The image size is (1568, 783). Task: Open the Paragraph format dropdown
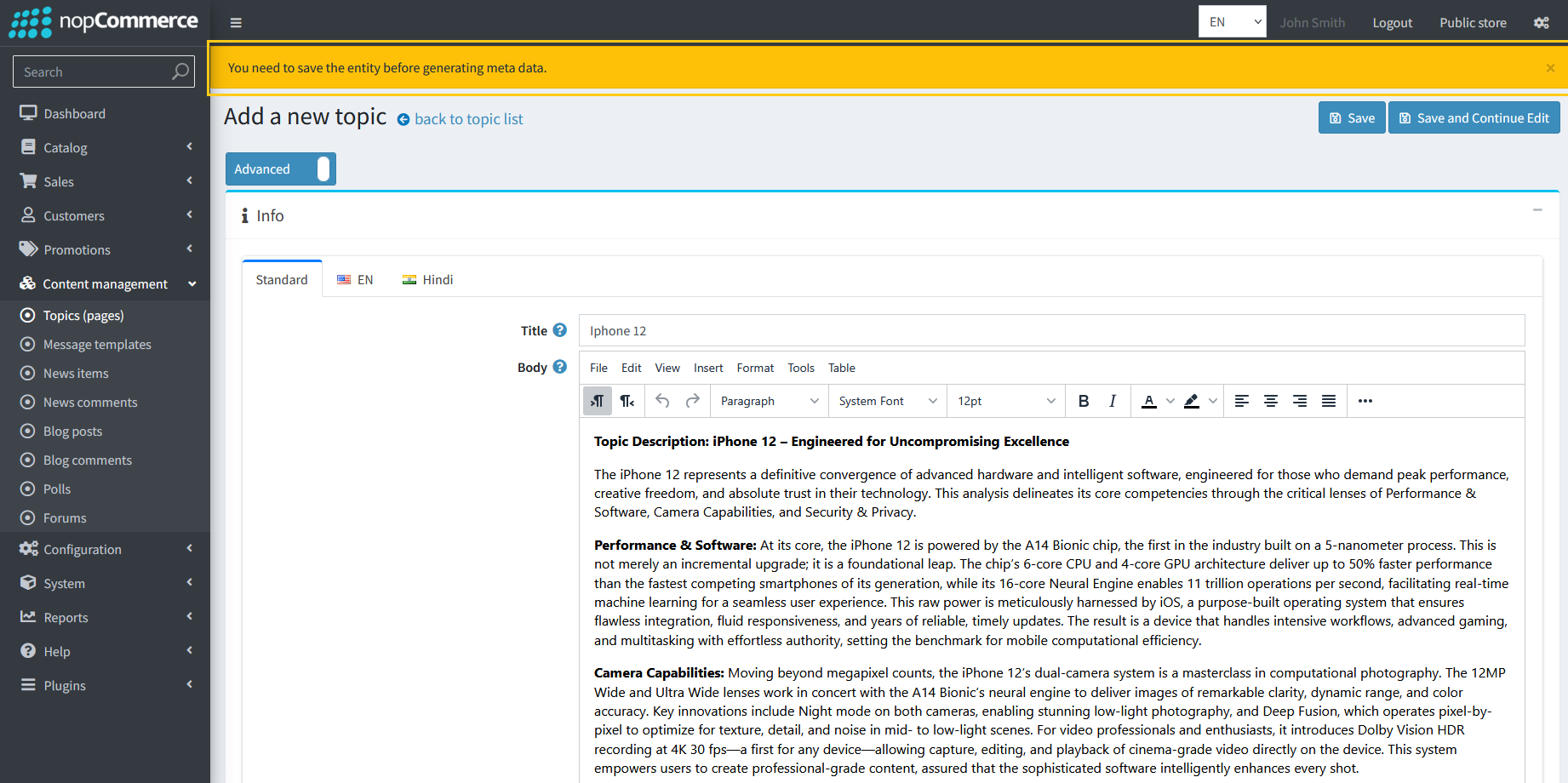(x=769, y=401)
